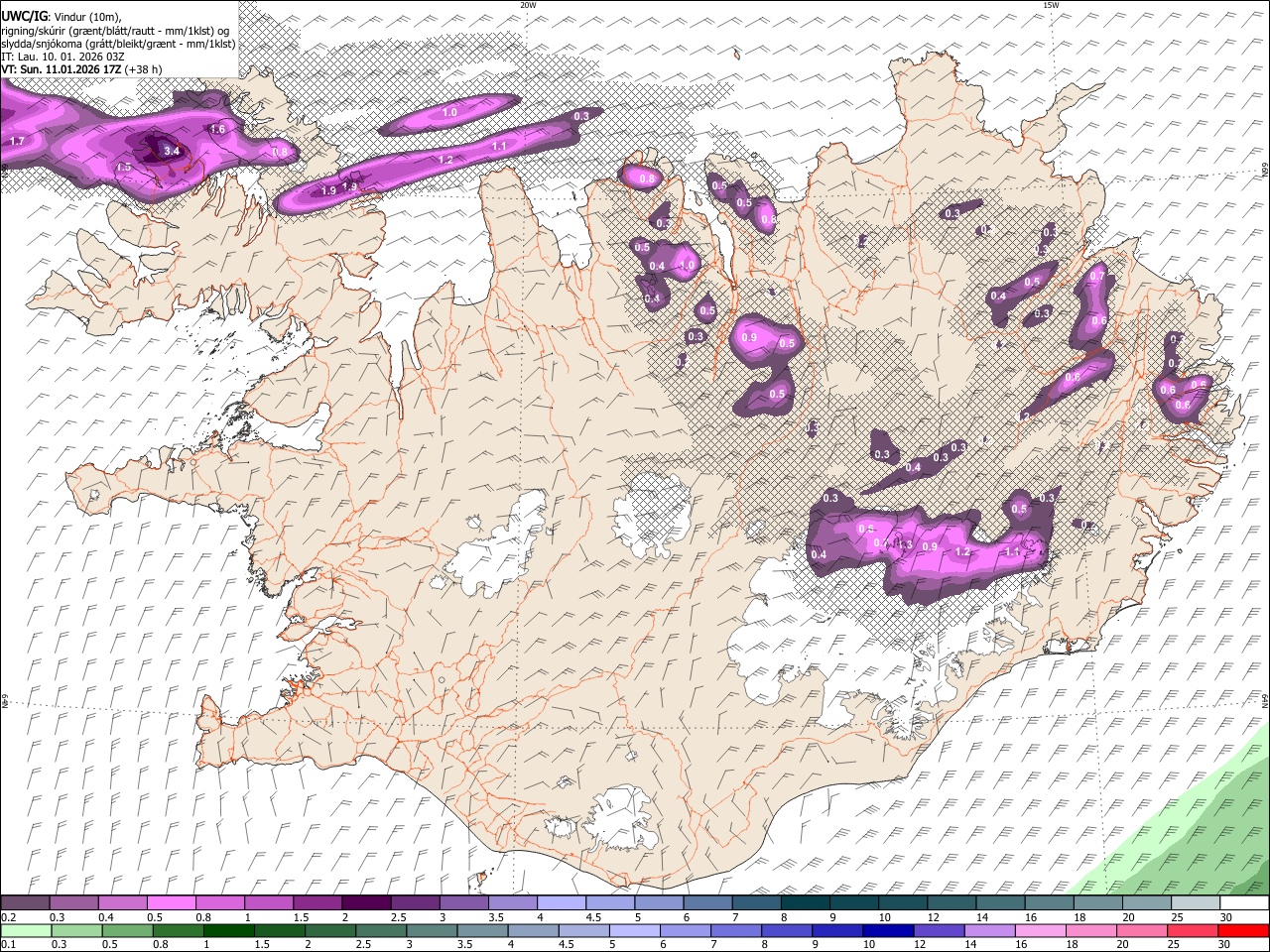This screenshot has width=1270, height=952.
Task: Click the 0.4 label at west end of southern snow band
Action: tap(820, 553)
